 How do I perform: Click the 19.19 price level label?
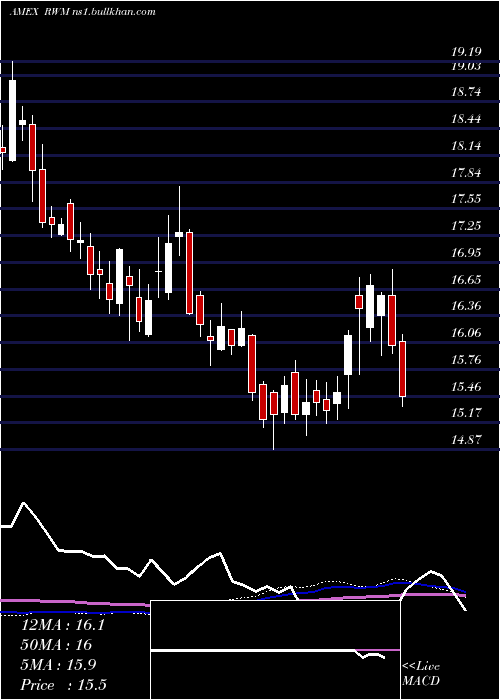coord(466,52)
